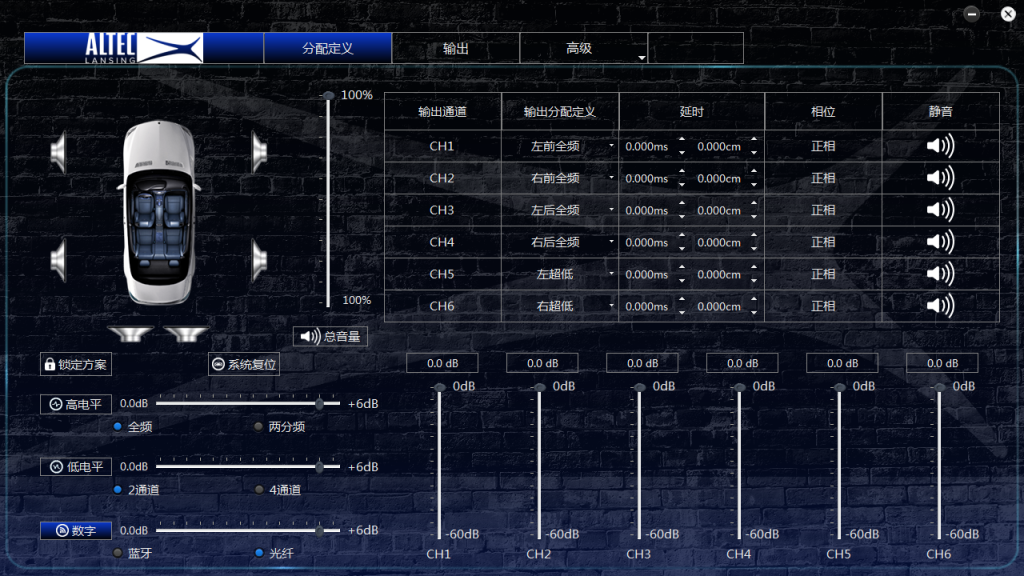
Task: Click the Altec Lansing logo
Action: pos(144,48)
